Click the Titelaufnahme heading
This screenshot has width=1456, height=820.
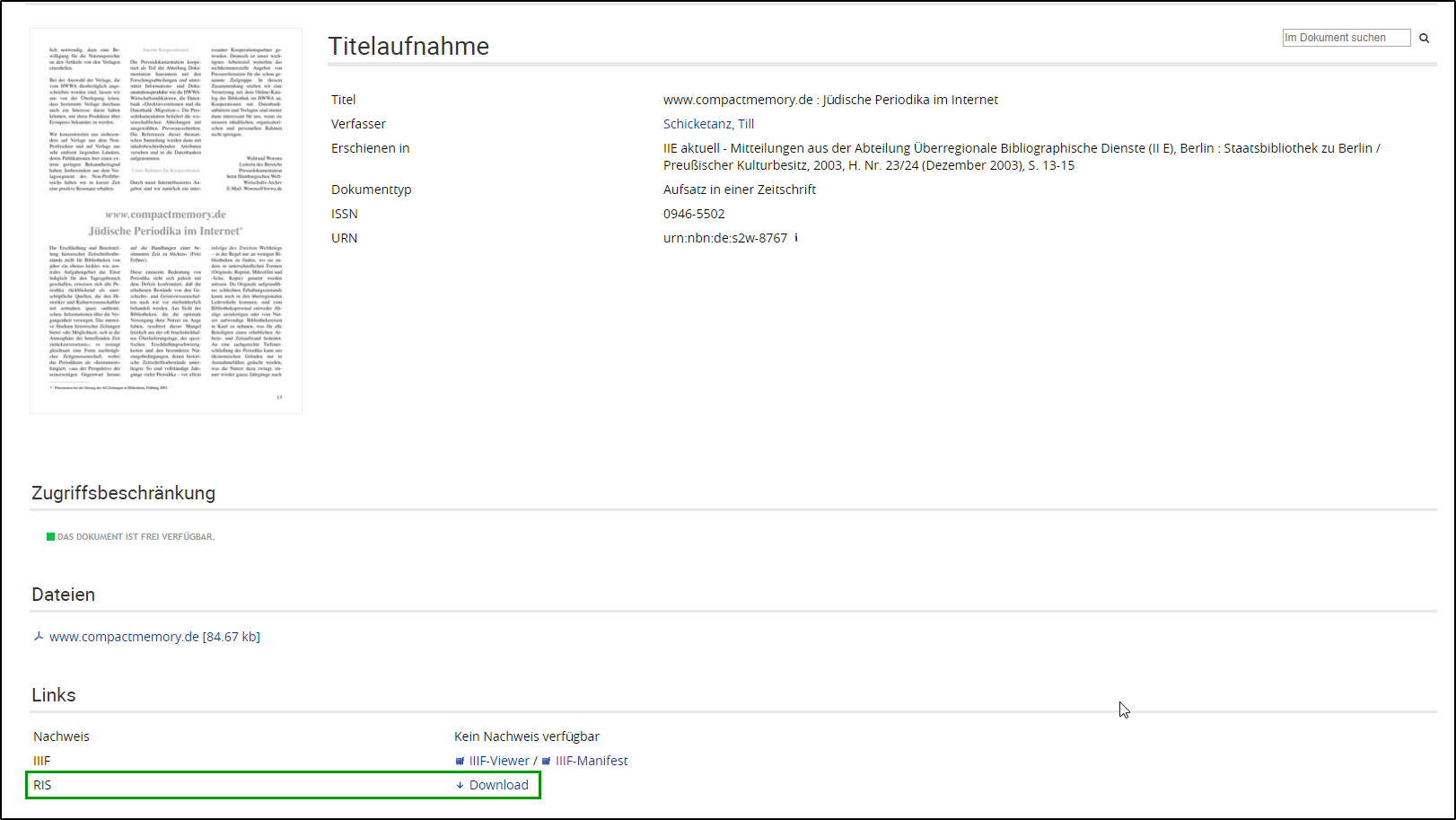(408, 47)
